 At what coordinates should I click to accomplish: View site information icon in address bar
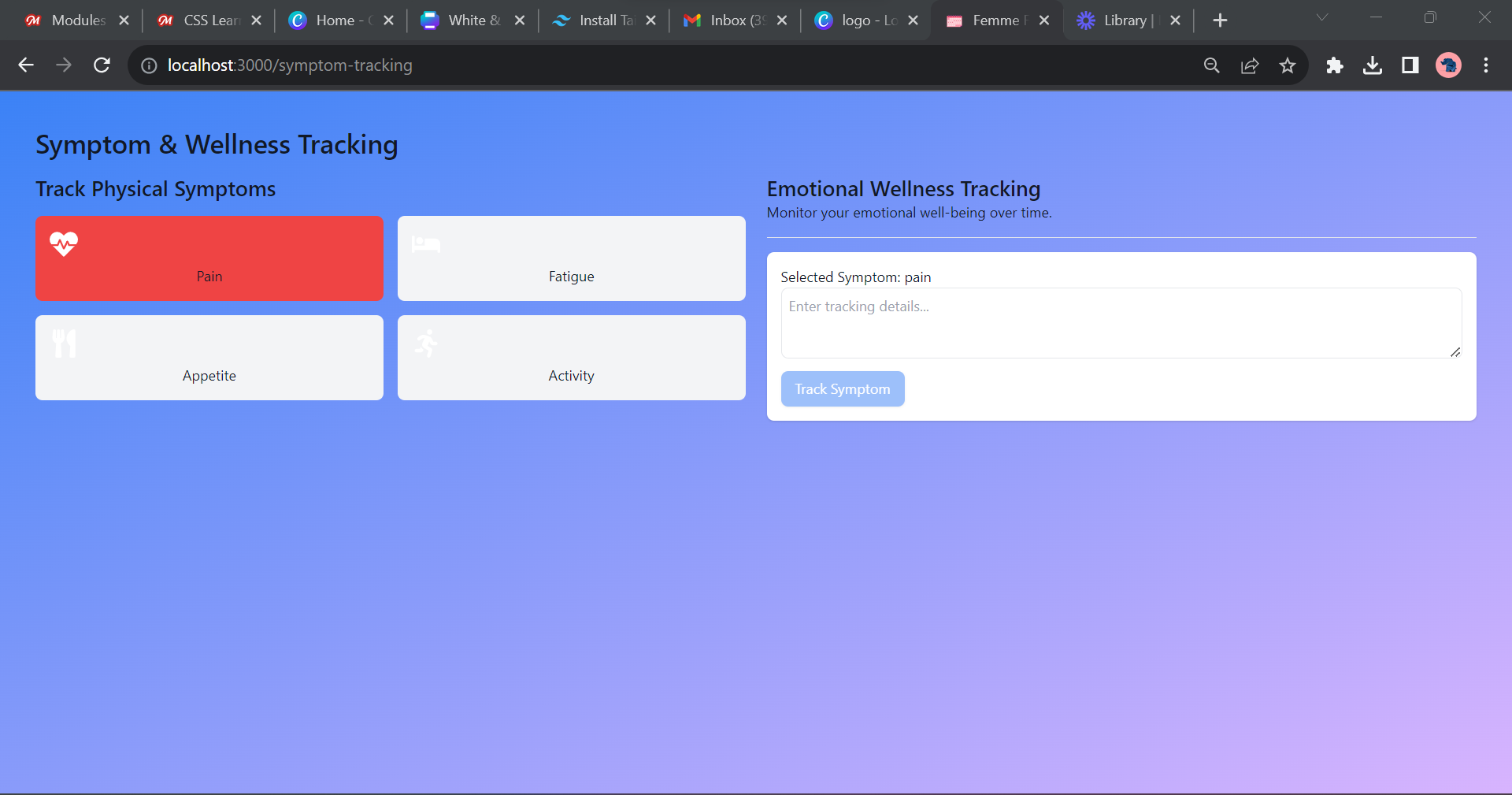[149, 65]
